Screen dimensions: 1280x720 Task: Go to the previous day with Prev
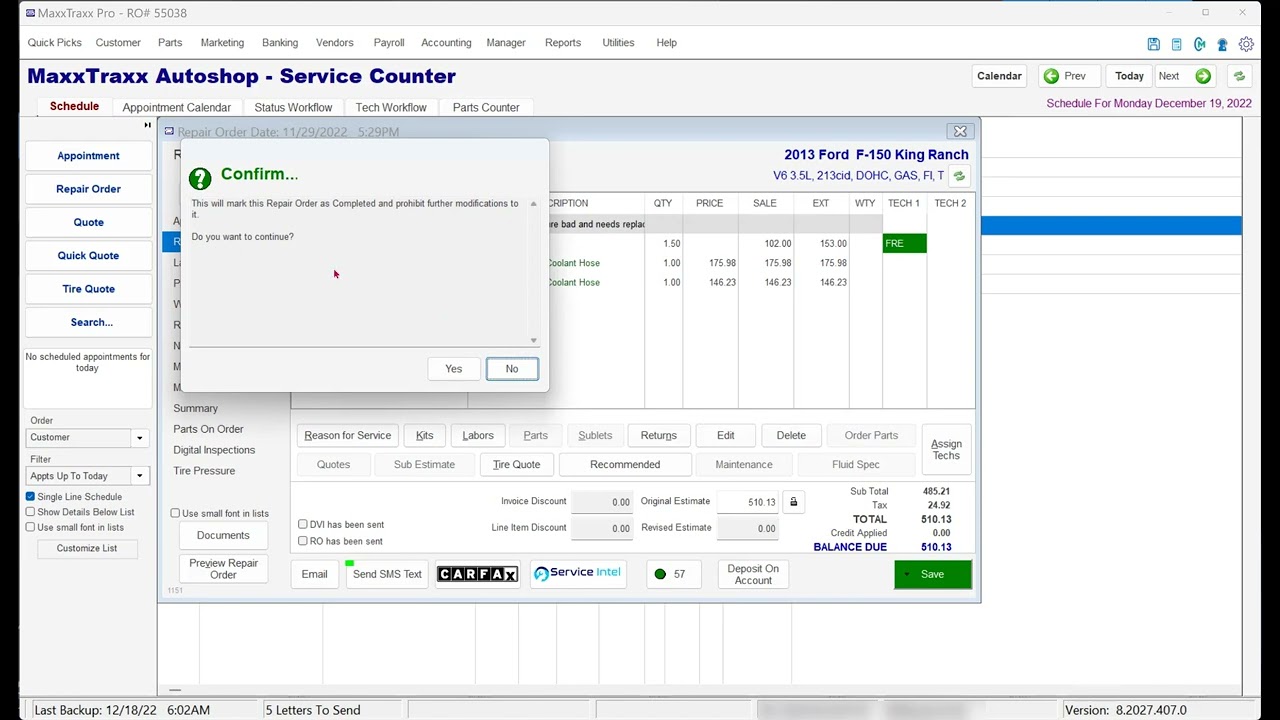tap(1069, 76)
